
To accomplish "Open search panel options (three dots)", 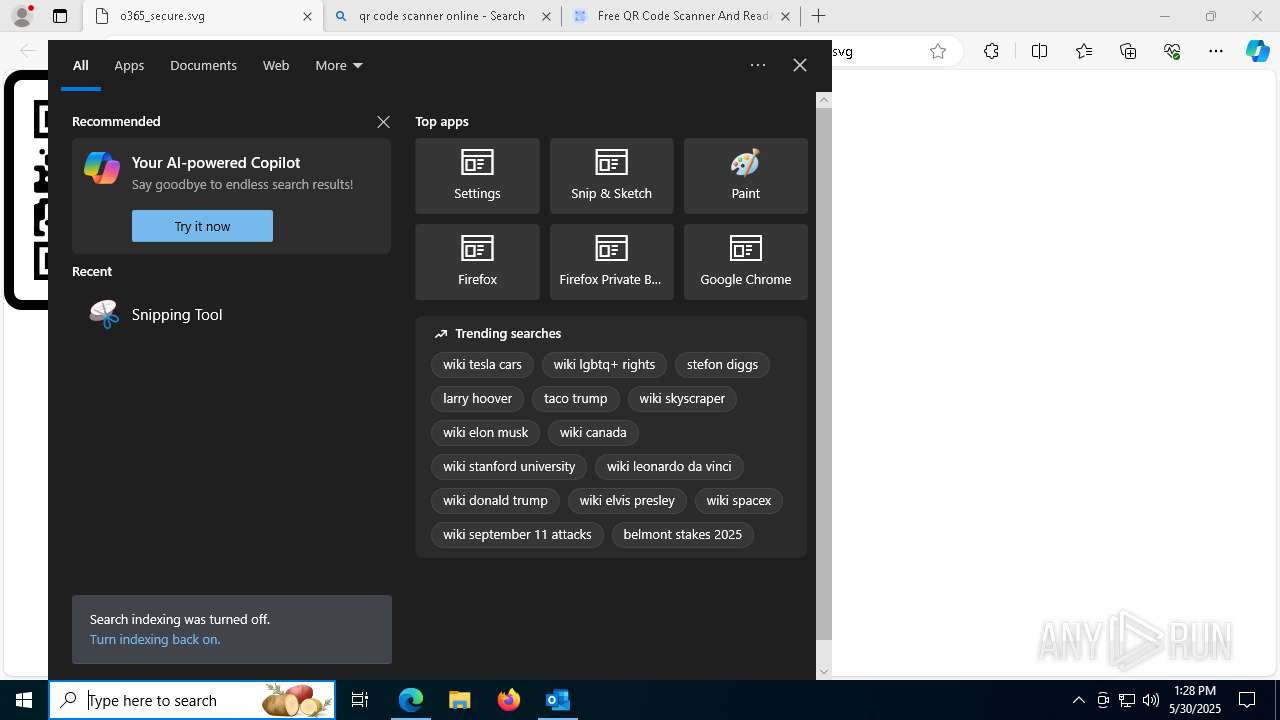I will pos(758,65).
